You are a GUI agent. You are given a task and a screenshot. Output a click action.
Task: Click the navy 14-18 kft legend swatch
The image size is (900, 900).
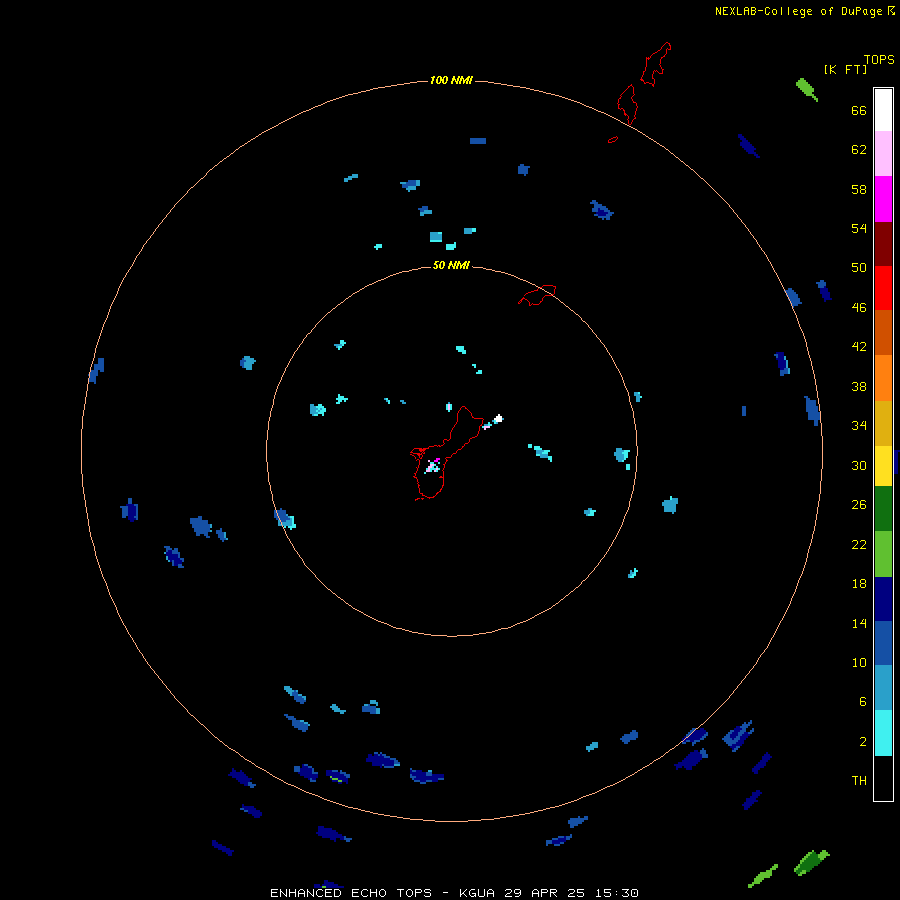pos(883,599)
